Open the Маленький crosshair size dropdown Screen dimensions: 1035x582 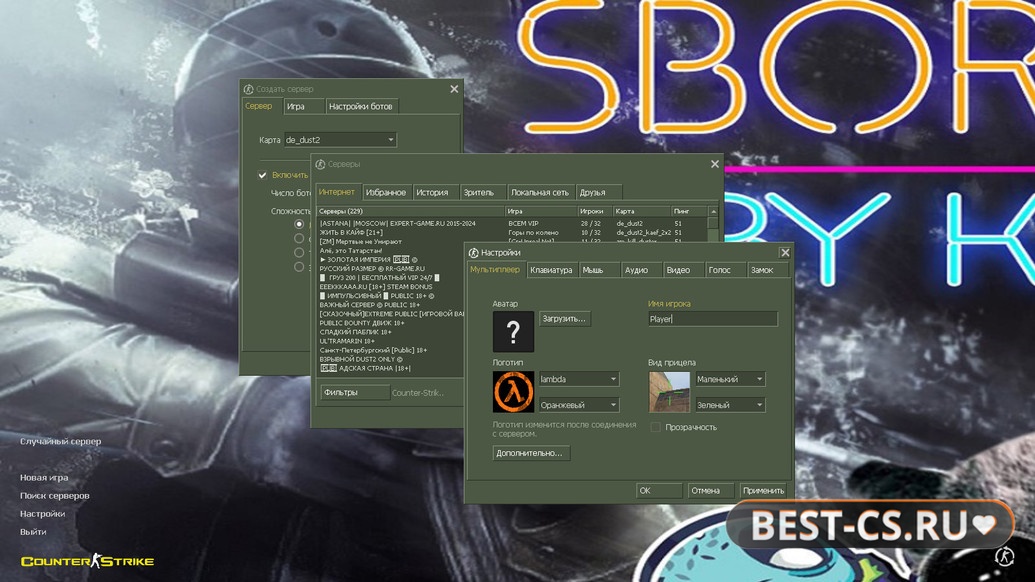click(730, 379)
